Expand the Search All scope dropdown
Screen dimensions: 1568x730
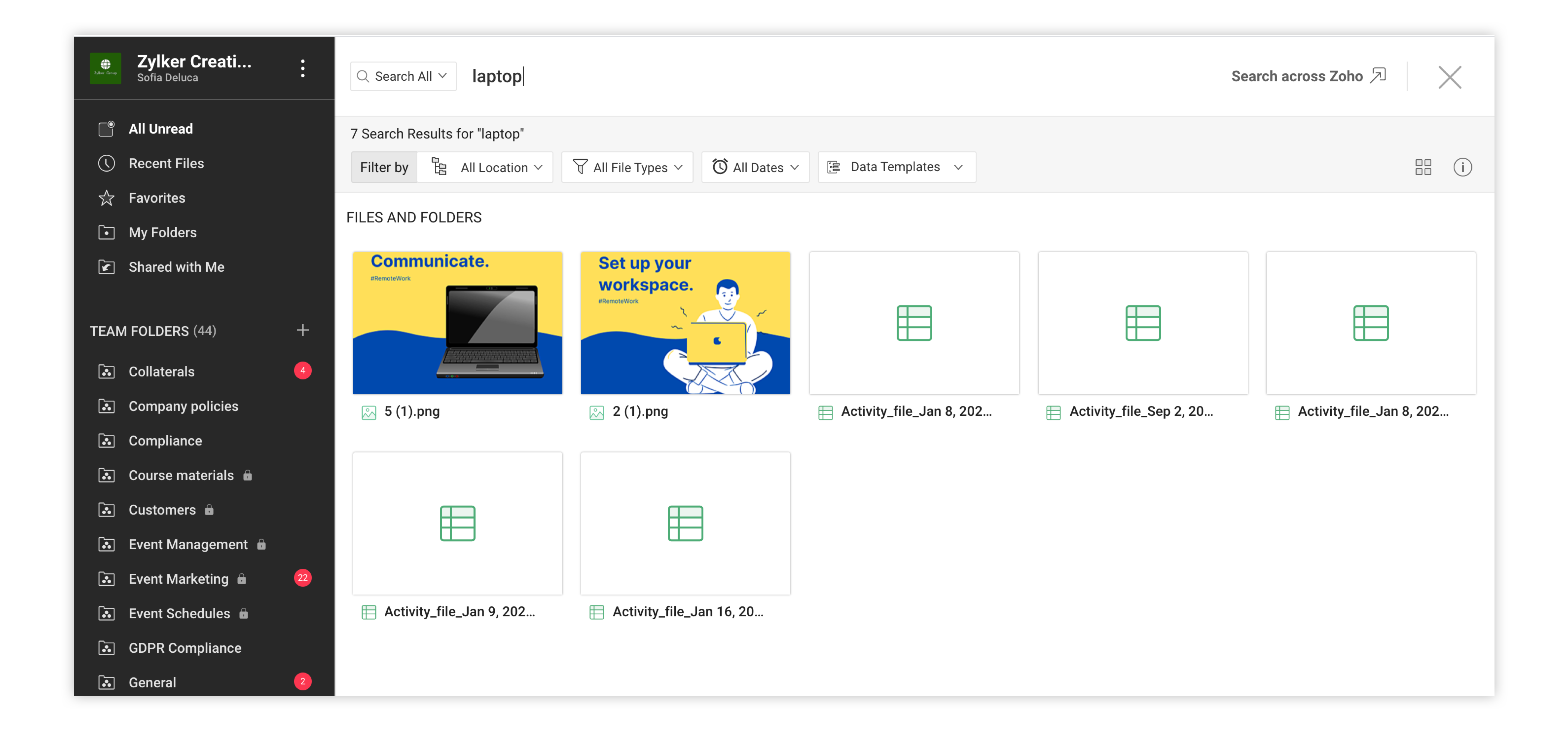pyautogui.click(x=403, y=76)
